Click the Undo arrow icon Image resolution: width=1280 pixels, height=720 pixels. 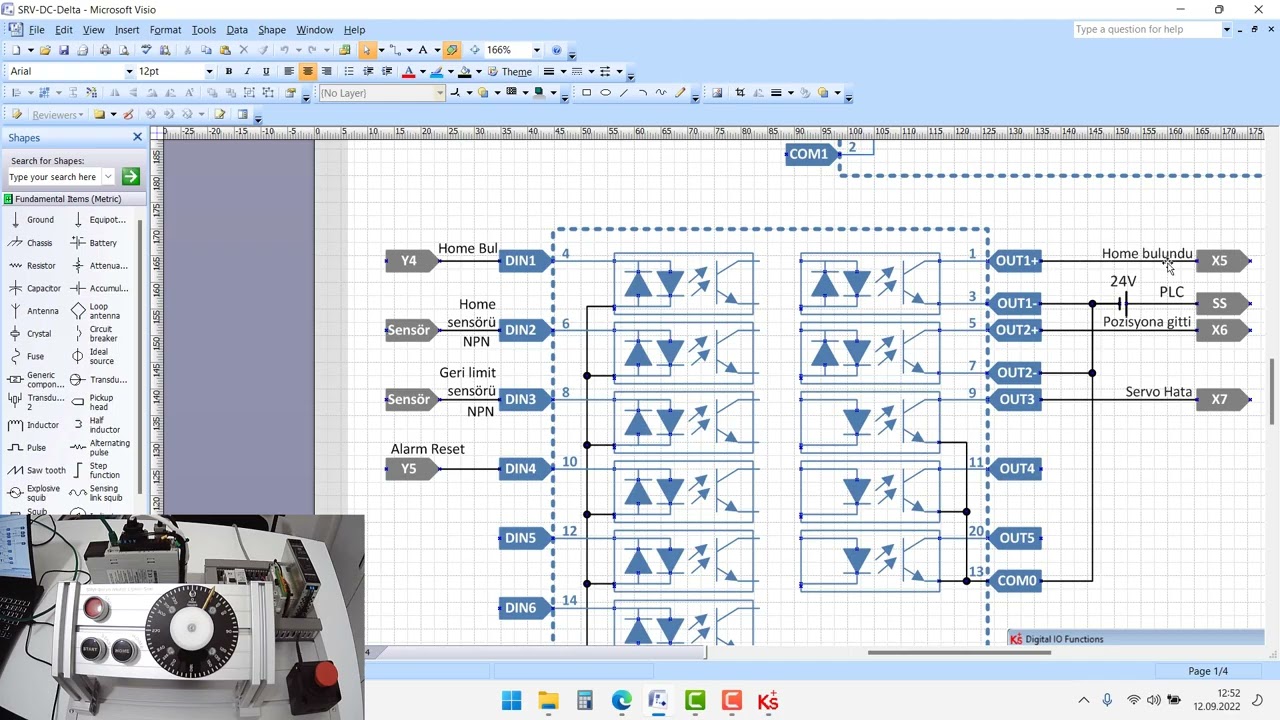(284, 50)
